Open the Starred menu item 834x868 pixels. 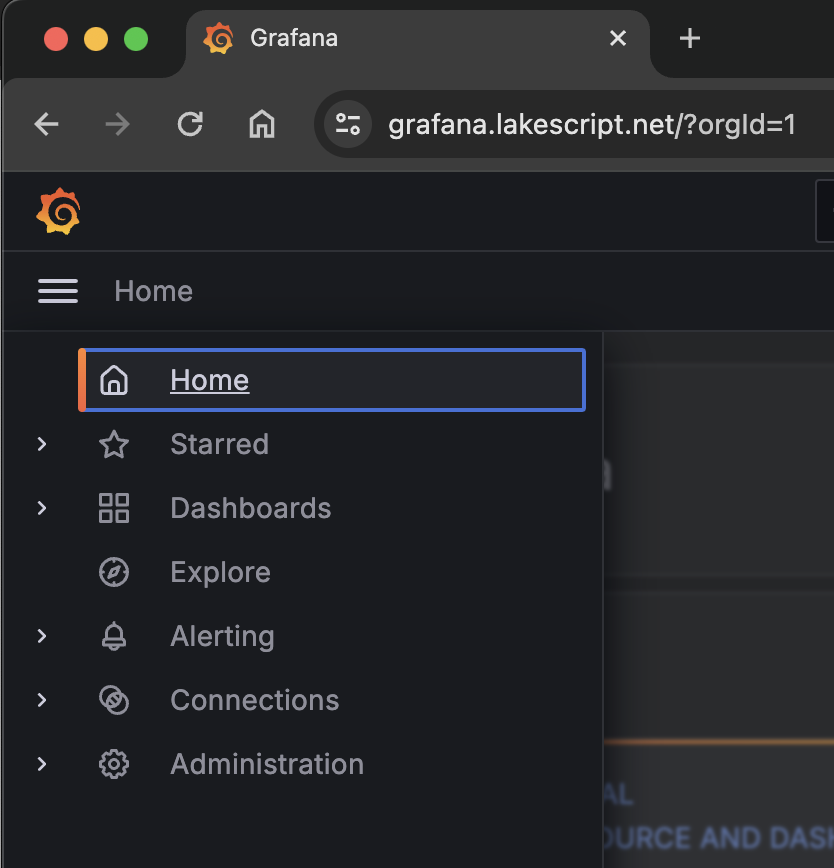click(x=220, y=444)
